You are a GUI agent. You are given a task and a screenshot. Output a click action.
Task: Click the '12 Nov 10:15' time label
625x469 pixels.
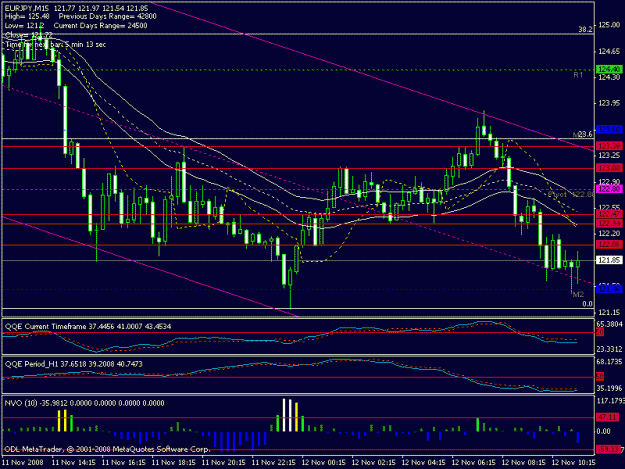pyautogui.click(x=573, y=463)
